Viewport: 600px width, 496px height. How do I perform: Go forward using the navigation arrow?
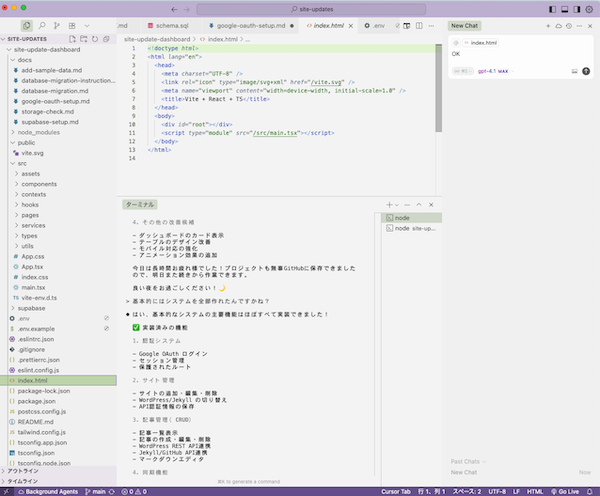pyautogui.click(x=187, y=9)
